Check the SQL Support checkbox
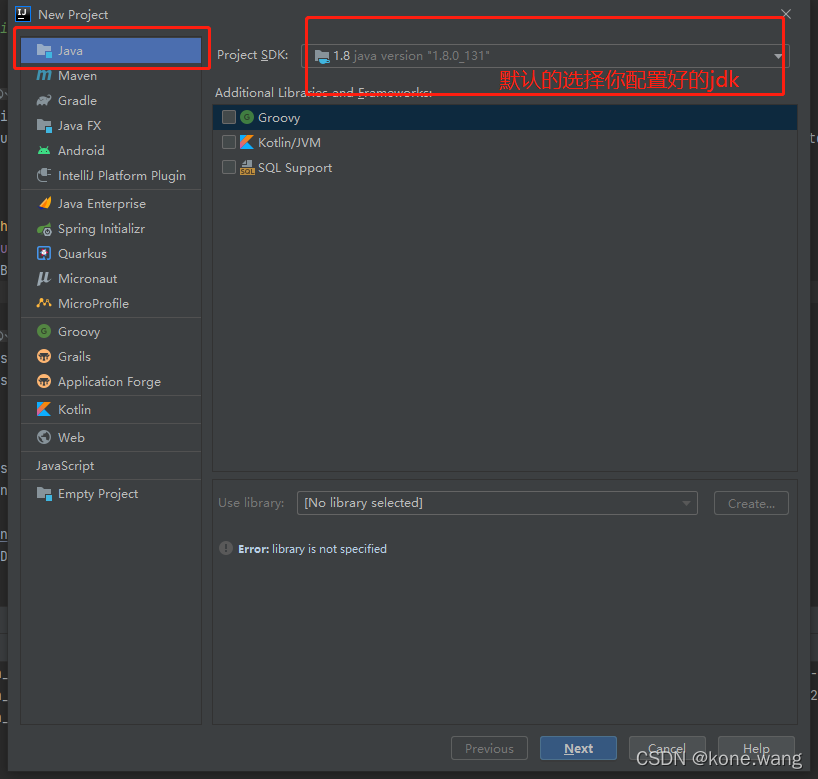The height and width of the screenshot is (779, 818). (229, 167)
